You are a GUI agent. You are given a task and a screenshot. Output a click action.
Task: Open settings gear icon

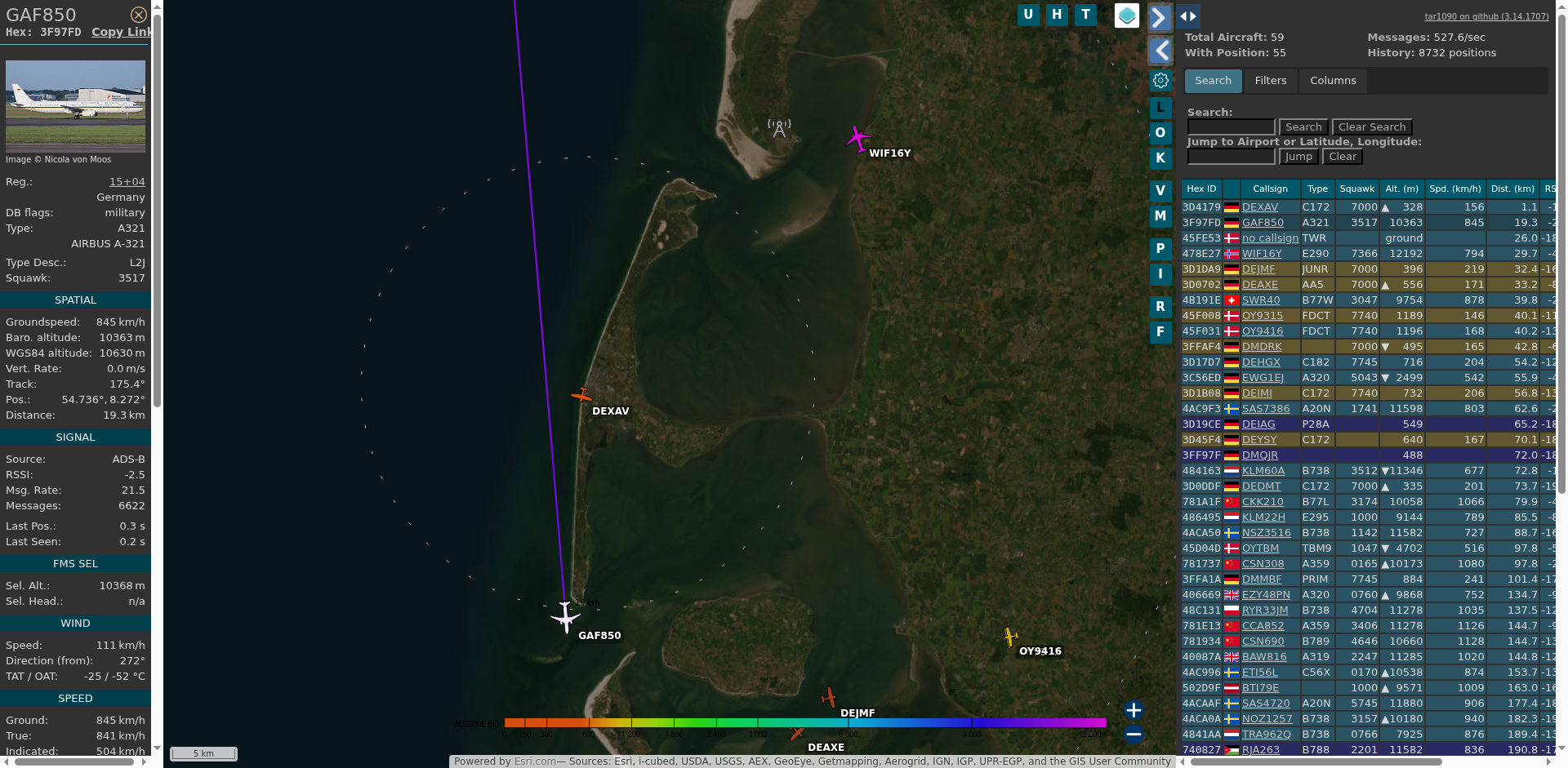[1160, 80]
